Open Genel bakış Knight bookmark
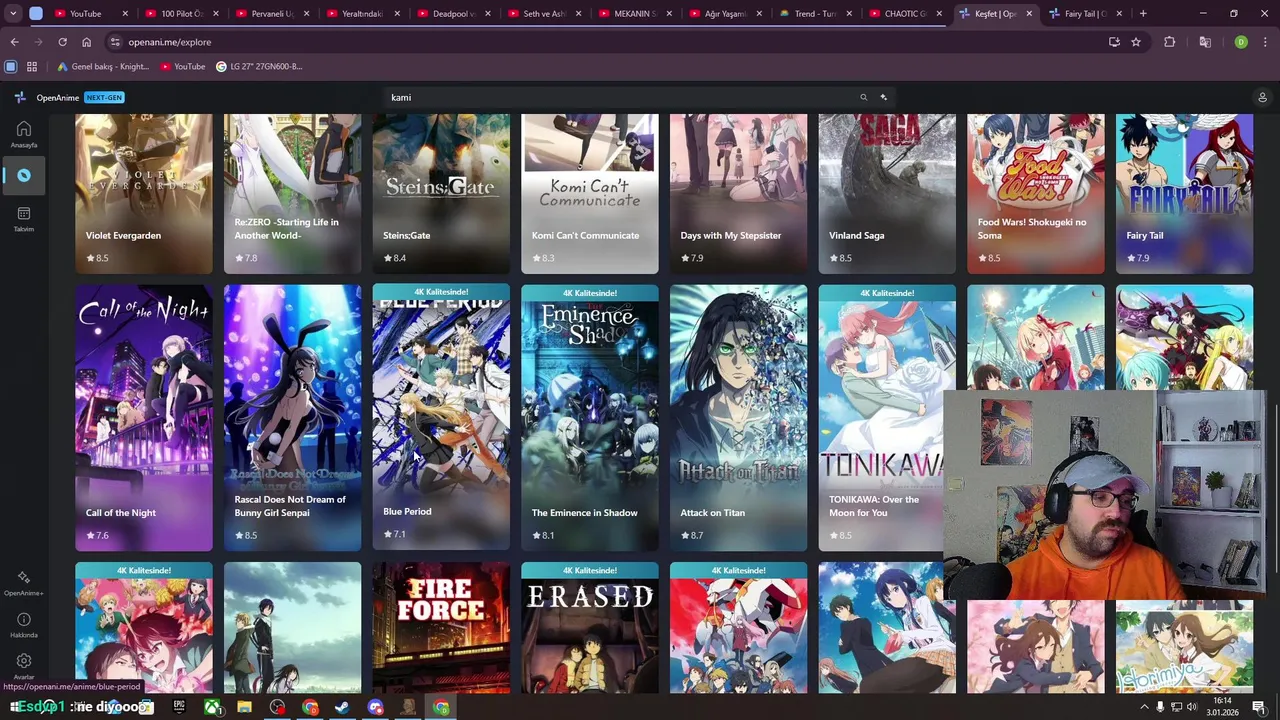1280x720 pixels. point(103,66)
